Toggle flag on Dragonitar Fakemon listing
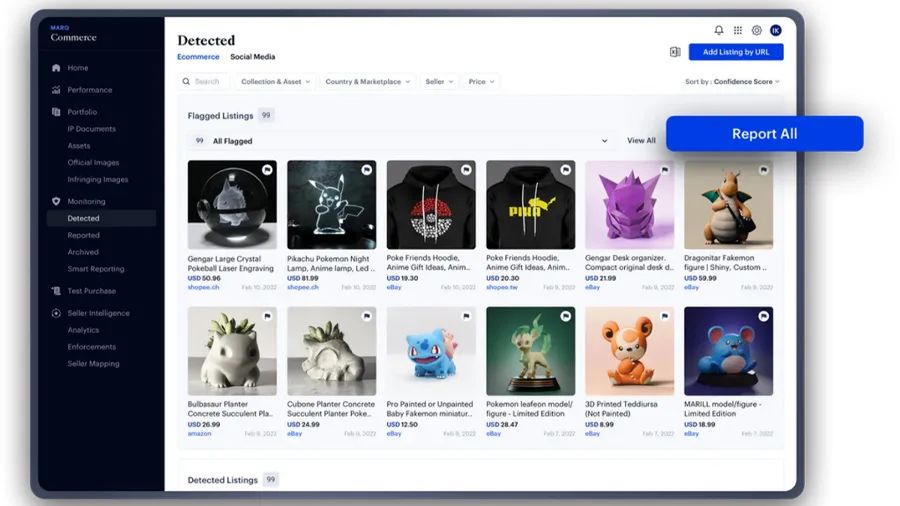The width and height of the screenshot is (900, 506). point(763,170)
